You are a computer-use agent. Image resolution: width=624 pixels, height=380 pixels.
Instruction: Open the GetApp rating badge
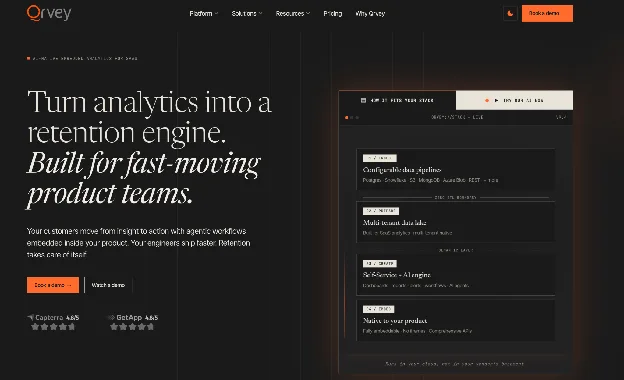(133, 322)
